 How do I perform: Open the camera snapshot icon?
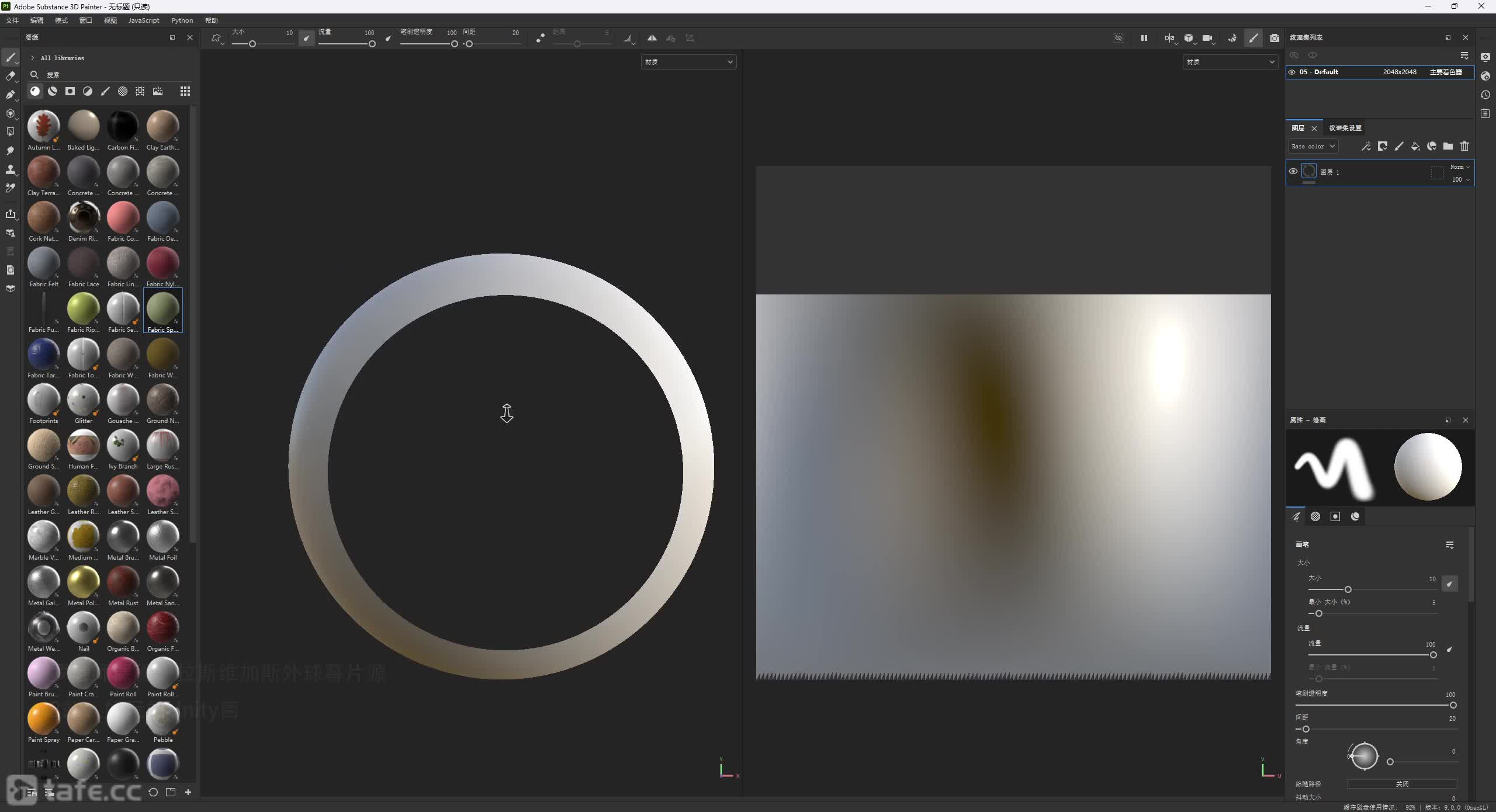coord(1275,38)
